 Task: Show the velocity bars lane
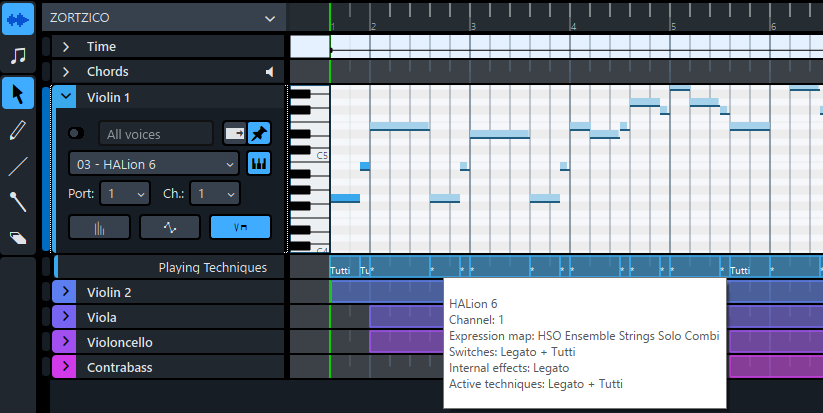click(x=99, y=228)
